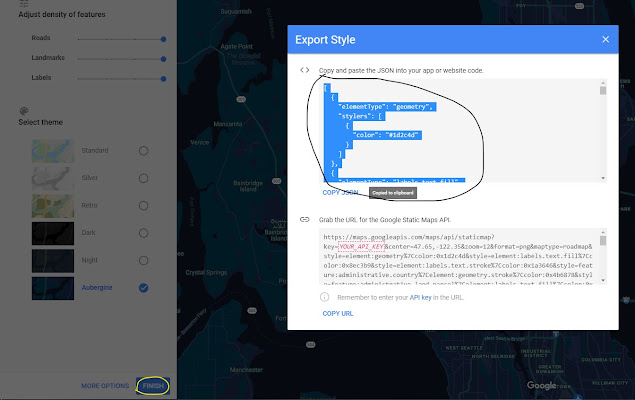The image size is (635, 400).
Task: Toggle the checked Aubergine theme option
Action: click(x=143, y=288)
